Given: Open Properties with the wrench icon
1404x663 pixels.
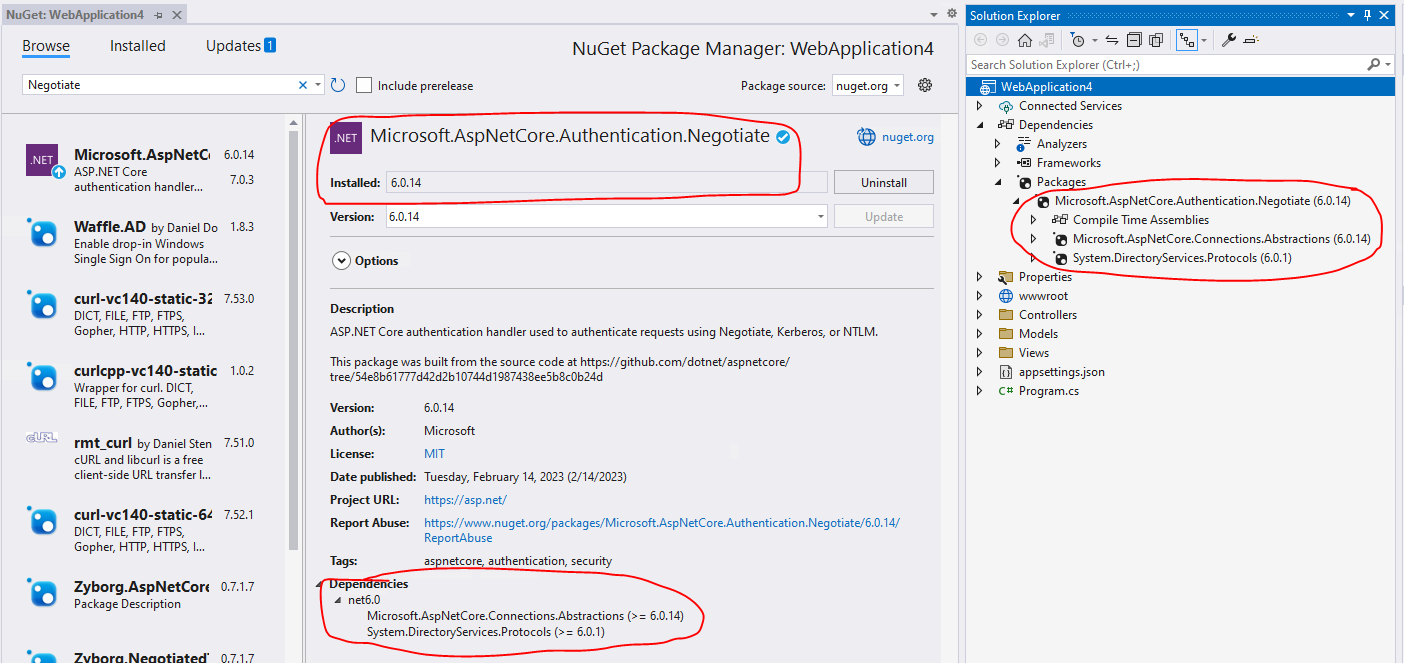Looking at the screenshot, I should click(x=1229, y=40).
